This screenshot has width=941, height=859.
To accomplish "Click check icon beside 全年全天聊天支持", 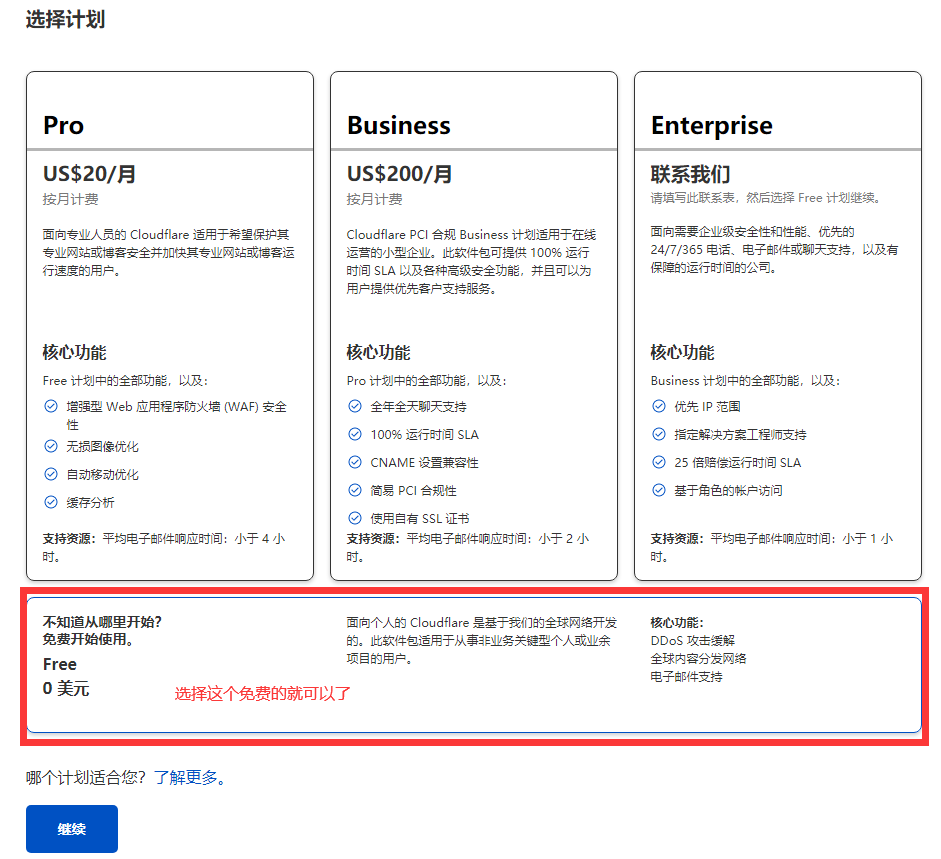I will point(355,406).
